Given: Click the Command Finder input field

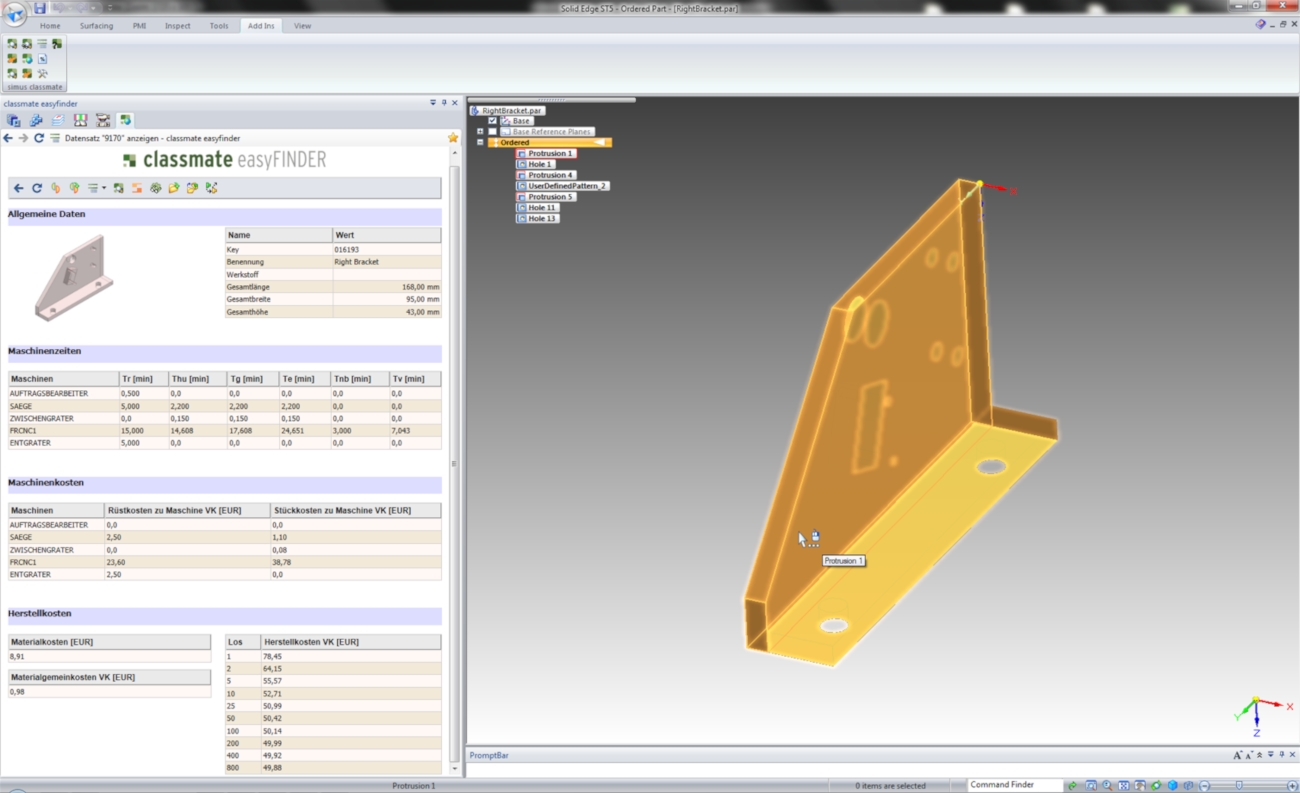Looking at the screenshot, I should [1015, 785].
